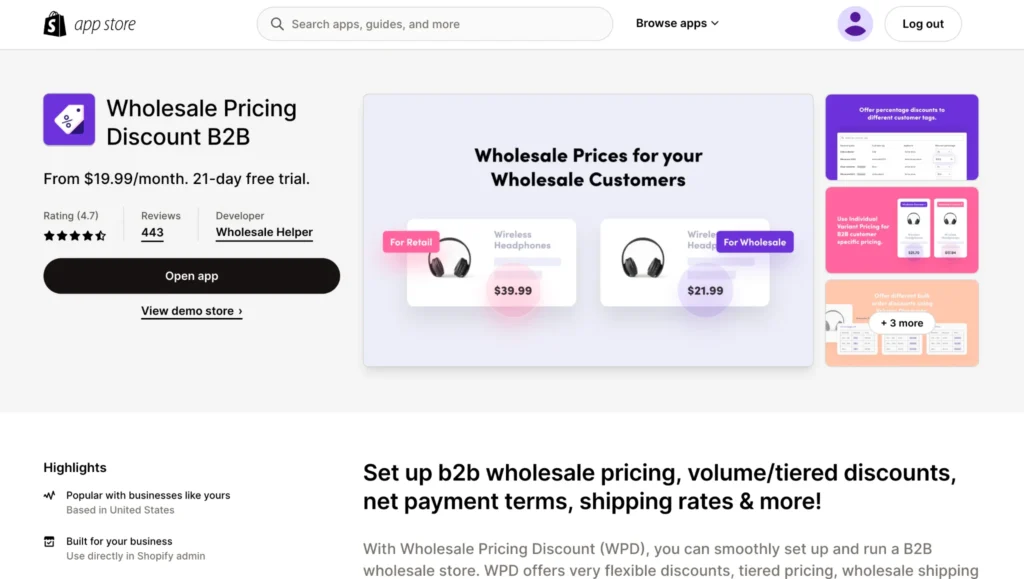Click the Open app button
Image resolution: width=1024 pixels, height=579 pixels.
(191, 275)
